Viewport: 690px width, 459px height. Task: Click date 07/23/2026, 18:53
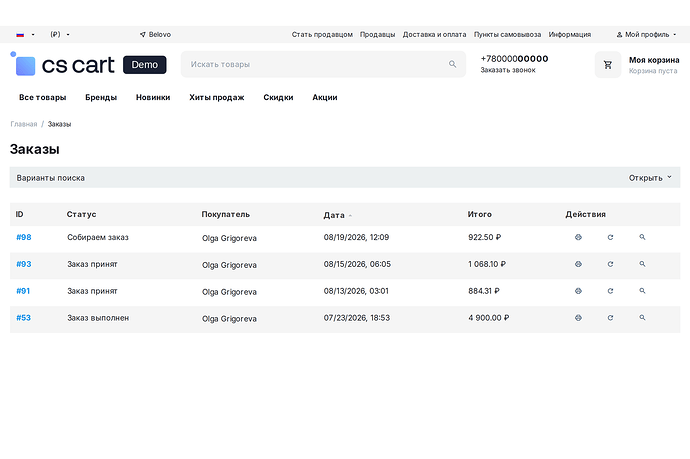(357, 318)
